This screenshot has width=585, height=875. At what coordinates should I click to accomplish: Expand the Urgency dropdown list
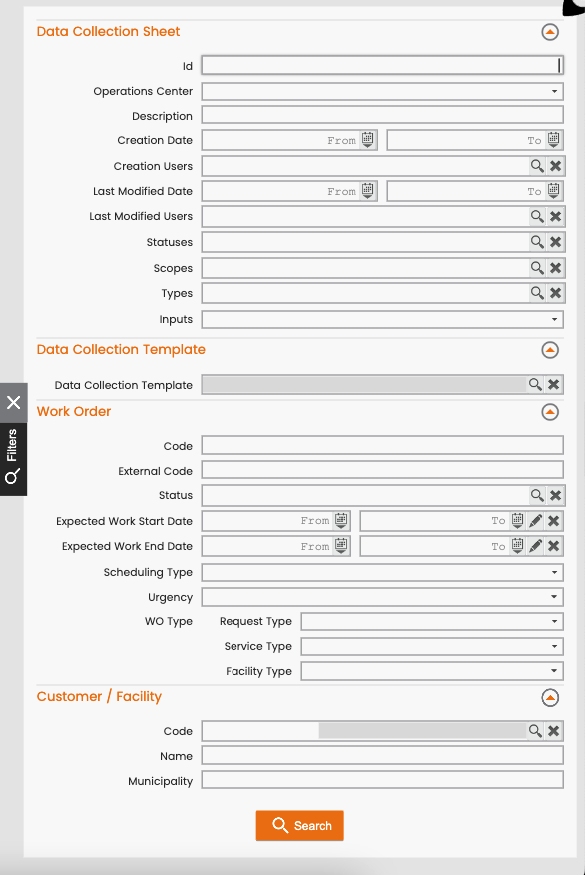382,597
